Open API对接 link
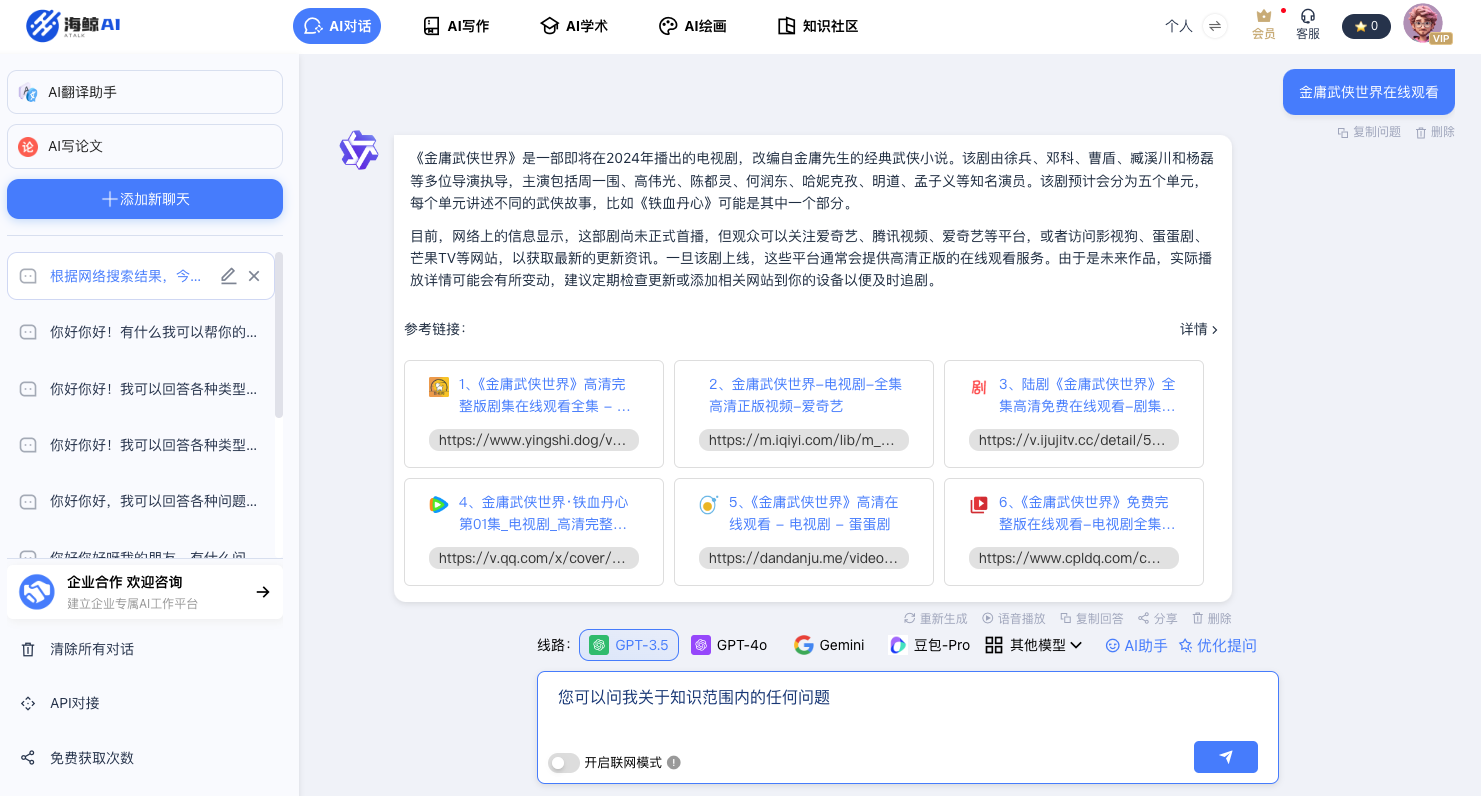The image size is (1481, 796). point(75,703)
